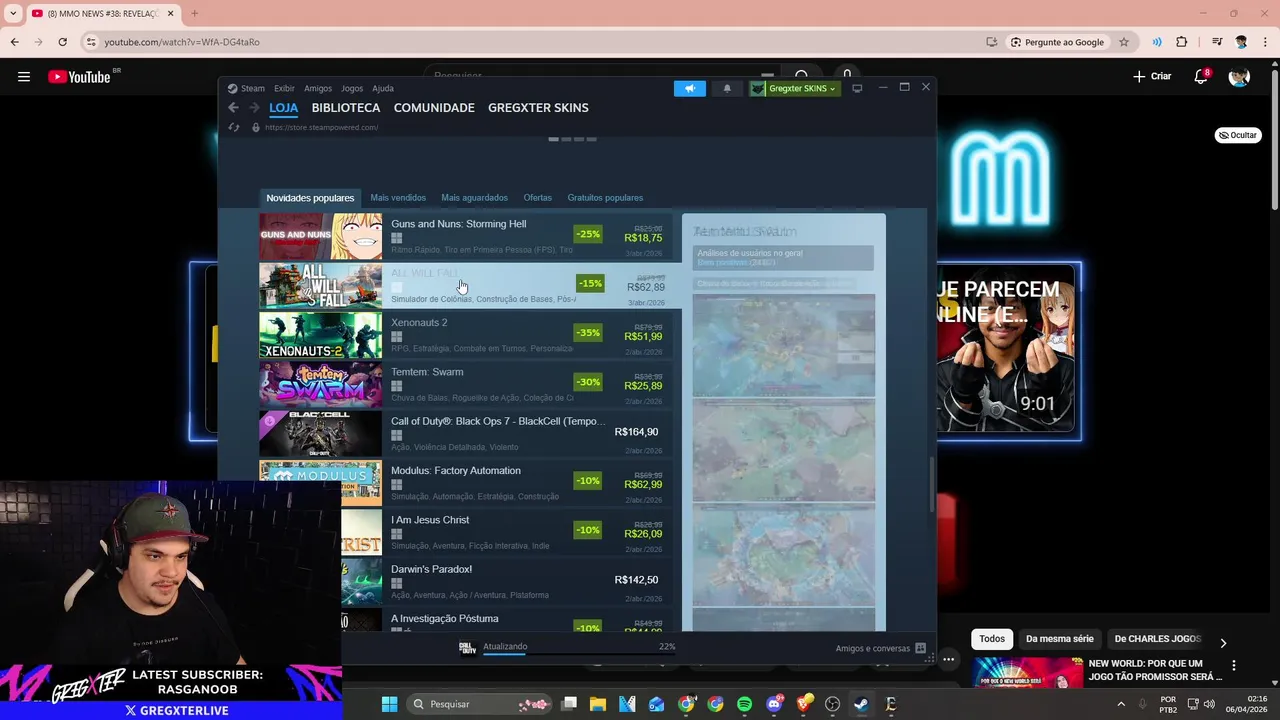
Task: Click the Steam store padlock icon
Action: tap(256, 127)
